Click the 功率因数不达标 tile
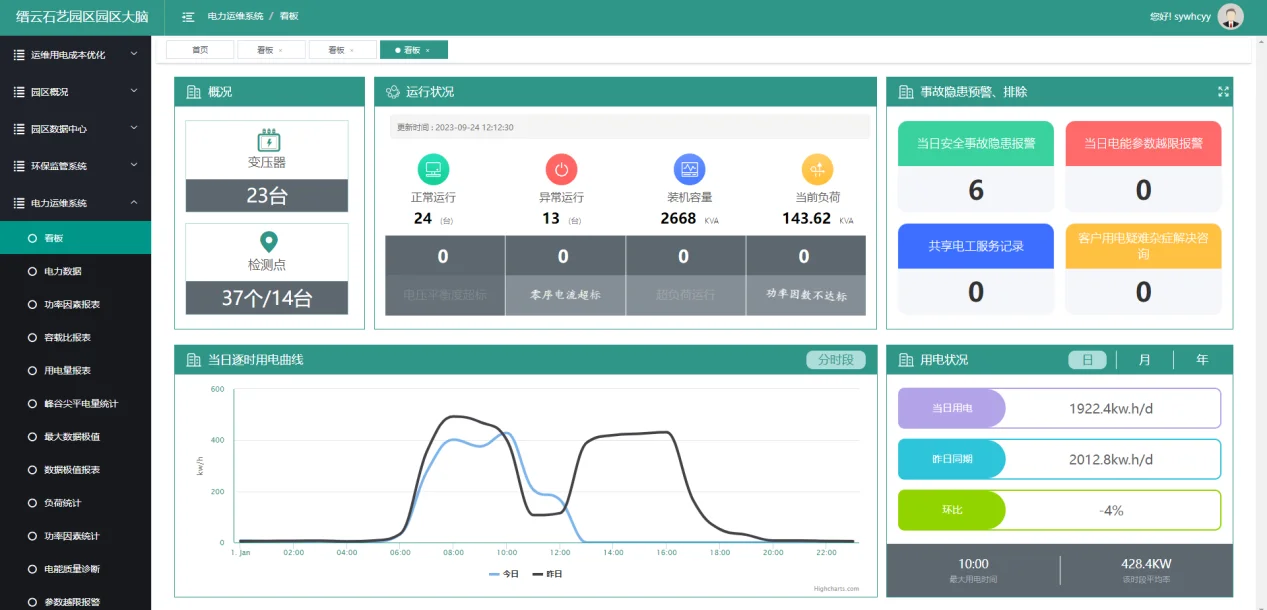The image size is (1267, 610). click(x=806, y=276)
